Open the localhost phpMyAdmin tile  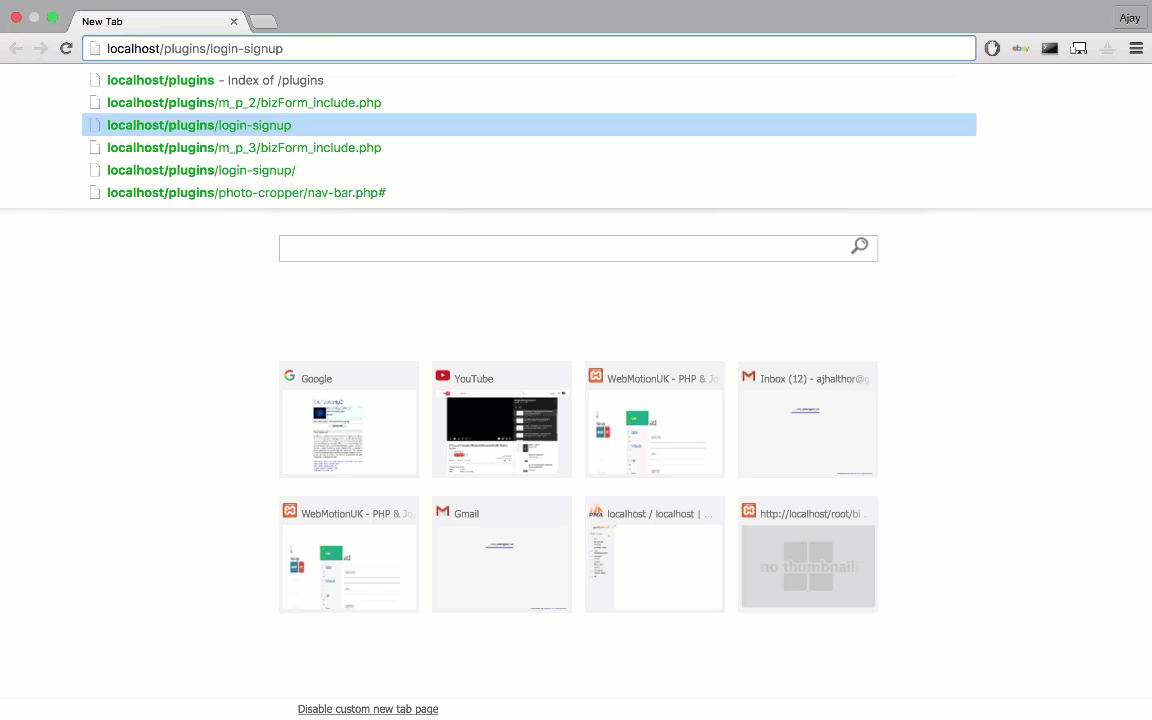tap(654, 554)
